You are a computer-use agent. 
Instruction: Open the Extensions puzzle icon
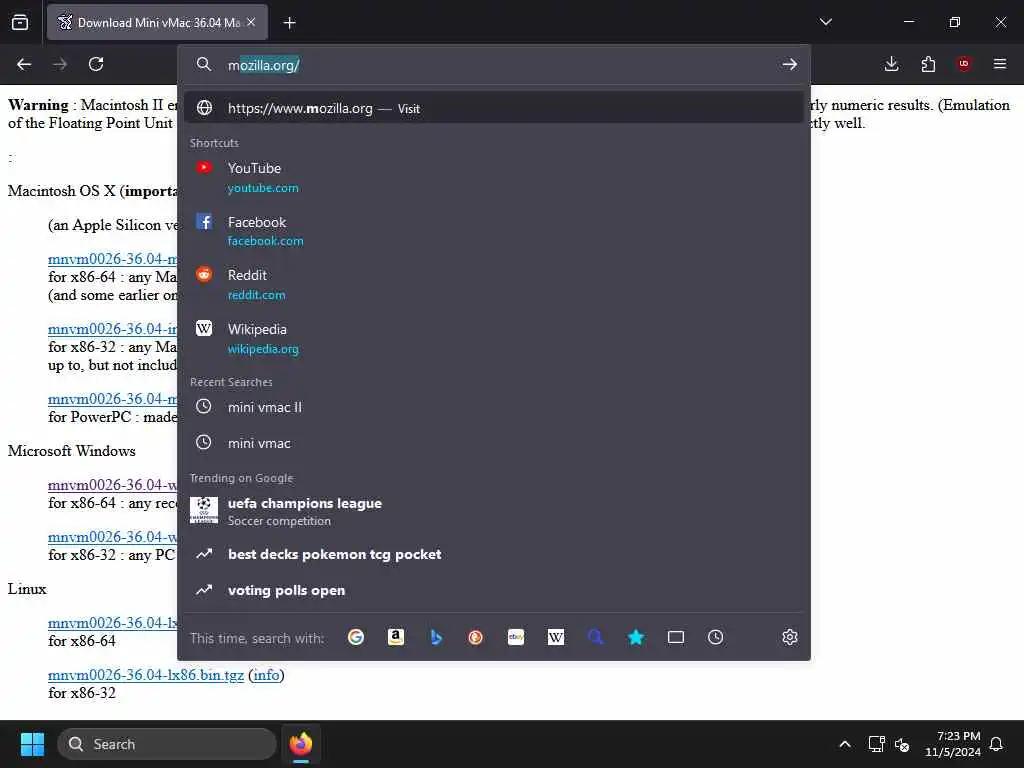click(x=928, y=64)
